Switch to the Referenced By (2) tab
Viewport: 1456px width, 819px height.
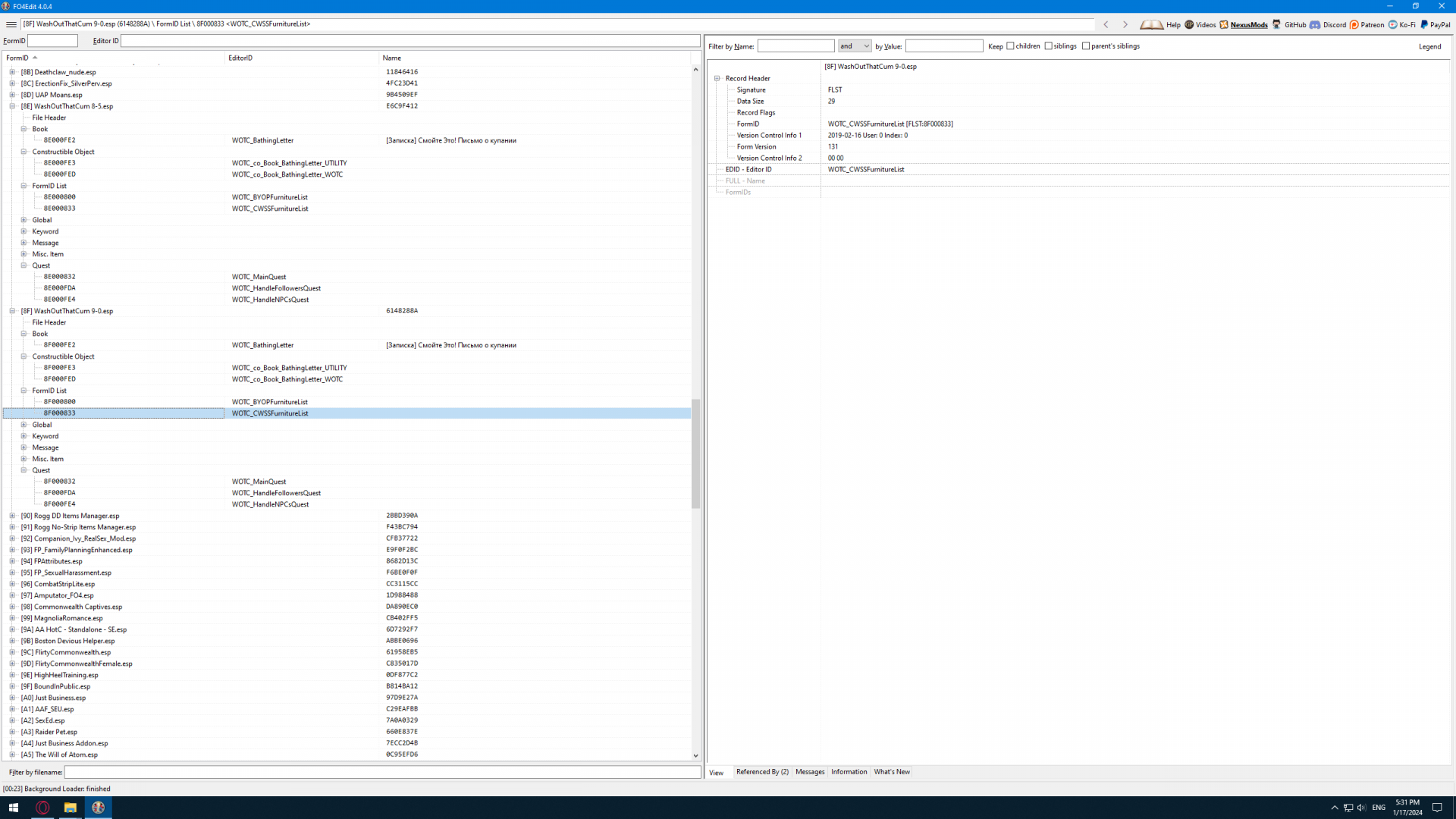(762, 772)
